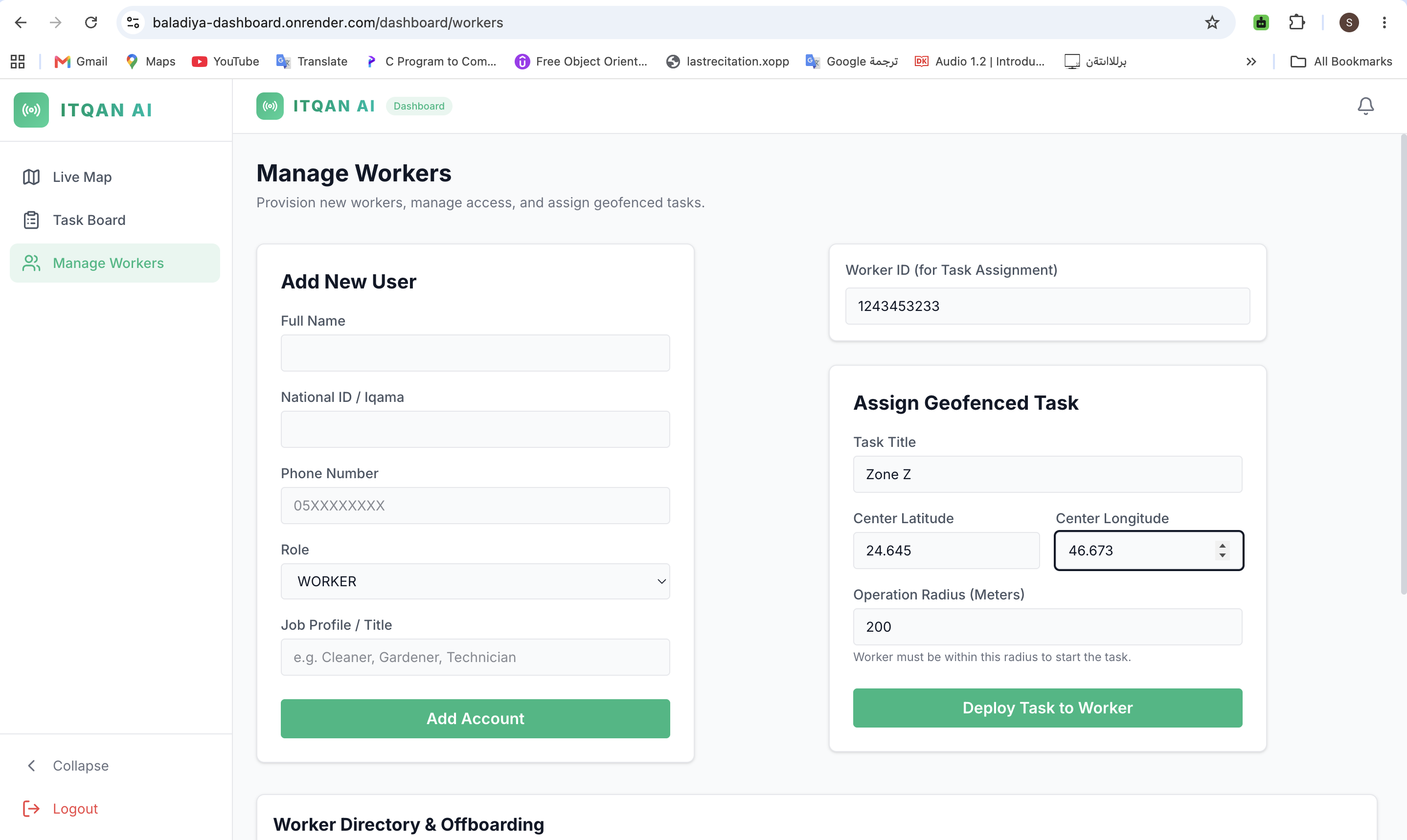Click the sidebar ITQAN AI logo icon
Image resolution: width=1407 pixels, height=840 pixels.
coord(31,110)
